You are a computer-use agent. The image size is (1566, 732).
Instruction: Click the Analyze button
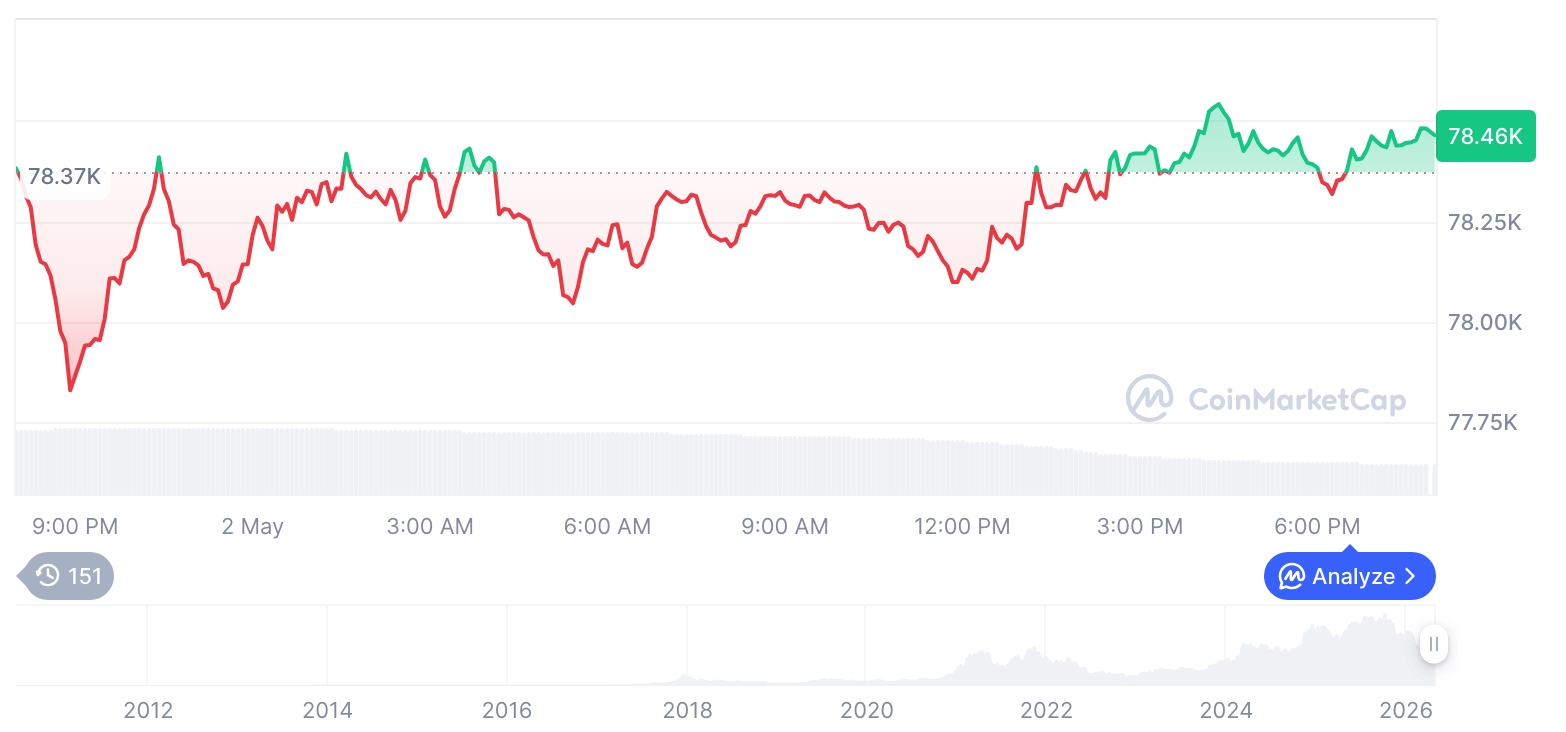(x=1349, y=576)
